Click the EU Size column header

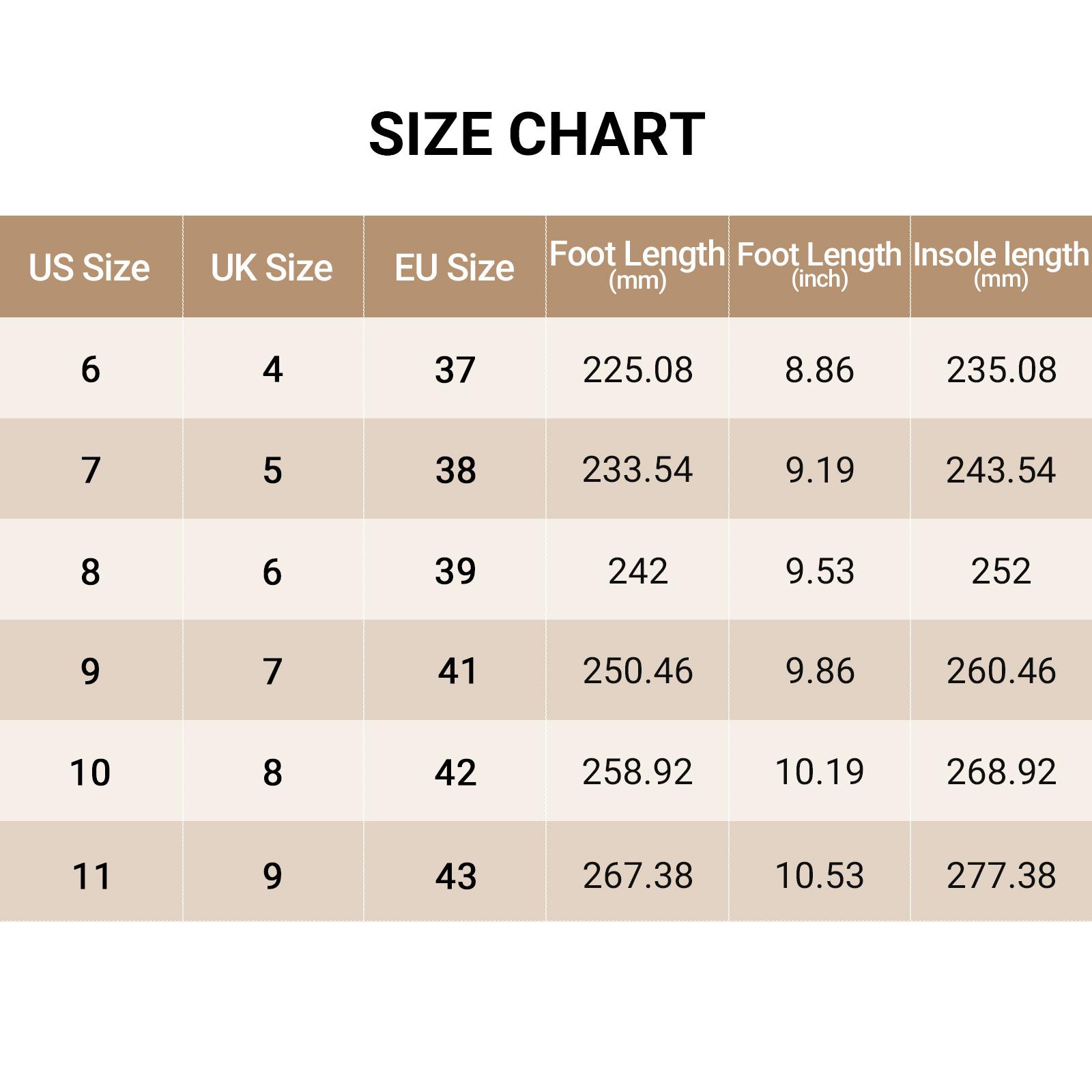pyautogui.click(x=455, y=267)
